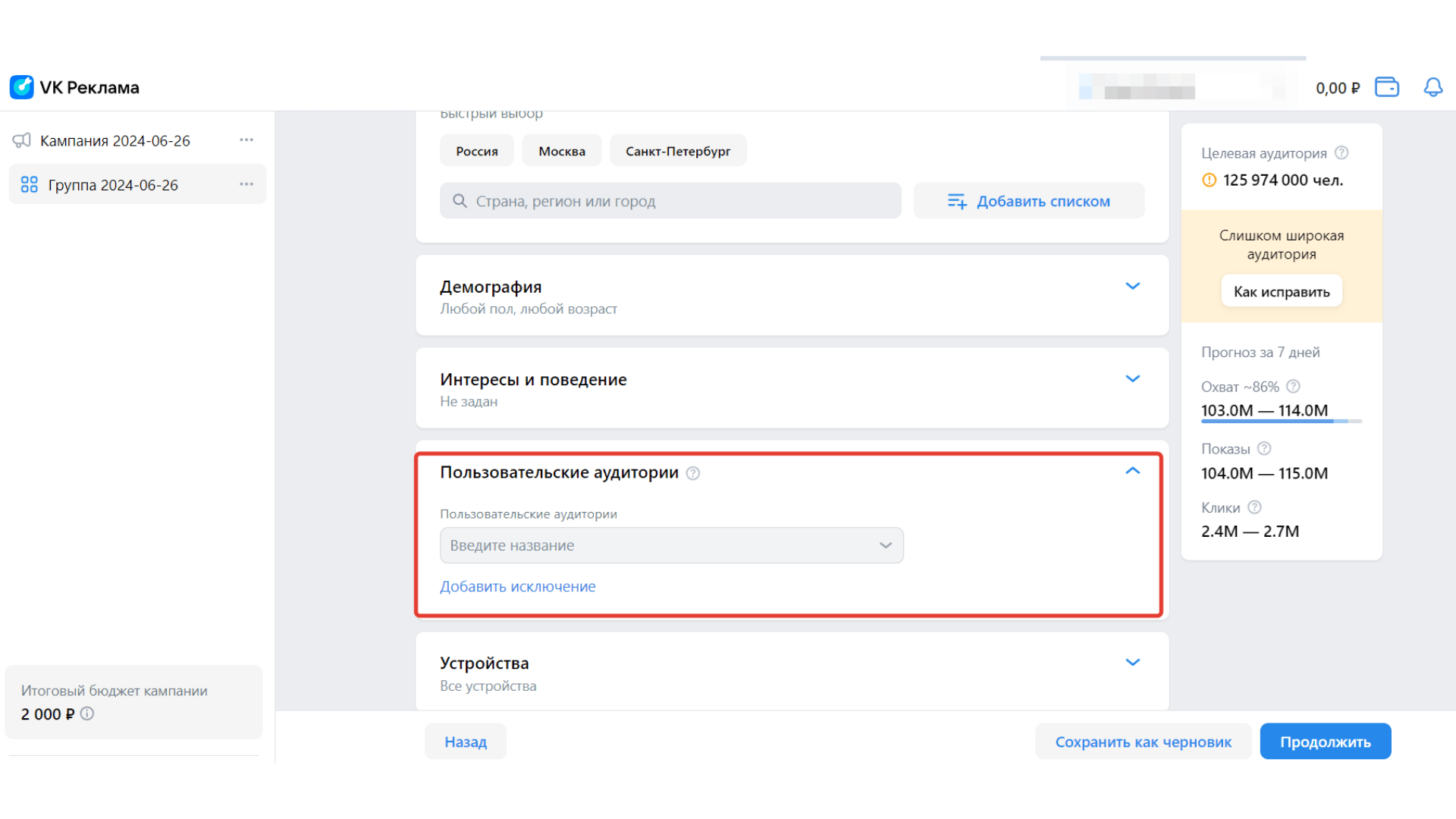
Task: Click help icon next to Целевая аудитория
Action: [x=1341, y=152]
